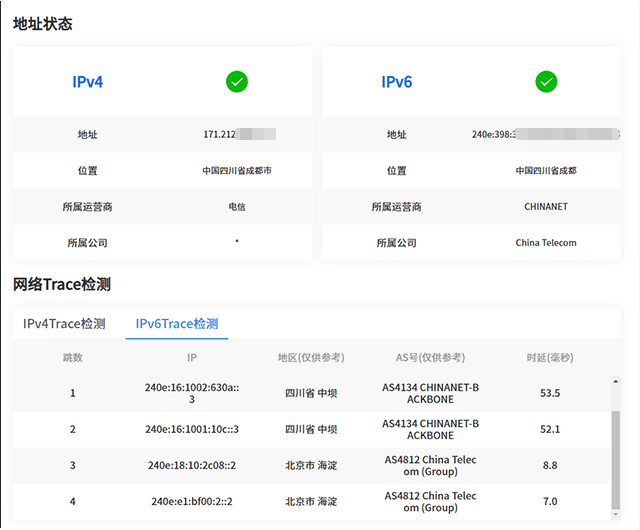
Task: Click the IPv4 heading title
Action: click(x=87, y=82)
